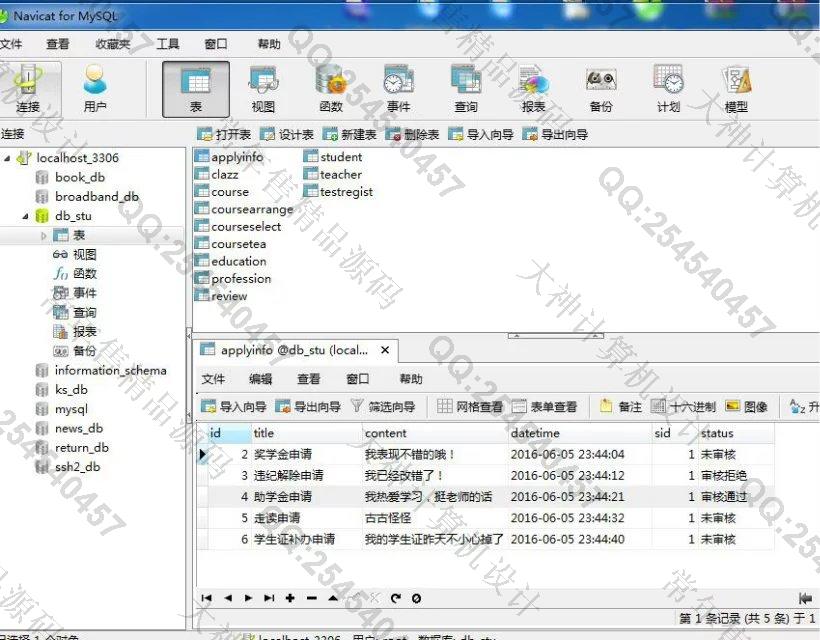Screen dimensions: 820x640
Task: Go to last record navigation button
Action: (269, 598)
